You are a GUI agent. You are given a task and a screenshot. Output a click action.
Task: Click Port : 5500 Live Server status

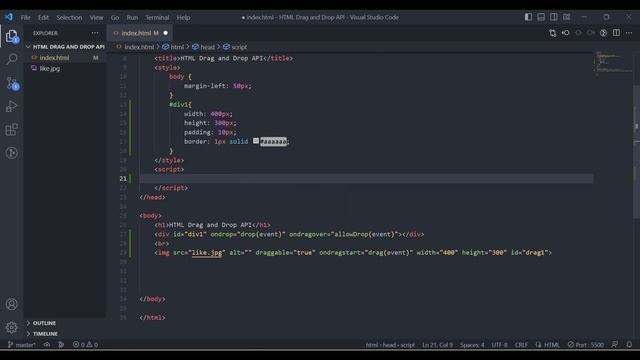point(585,345)
